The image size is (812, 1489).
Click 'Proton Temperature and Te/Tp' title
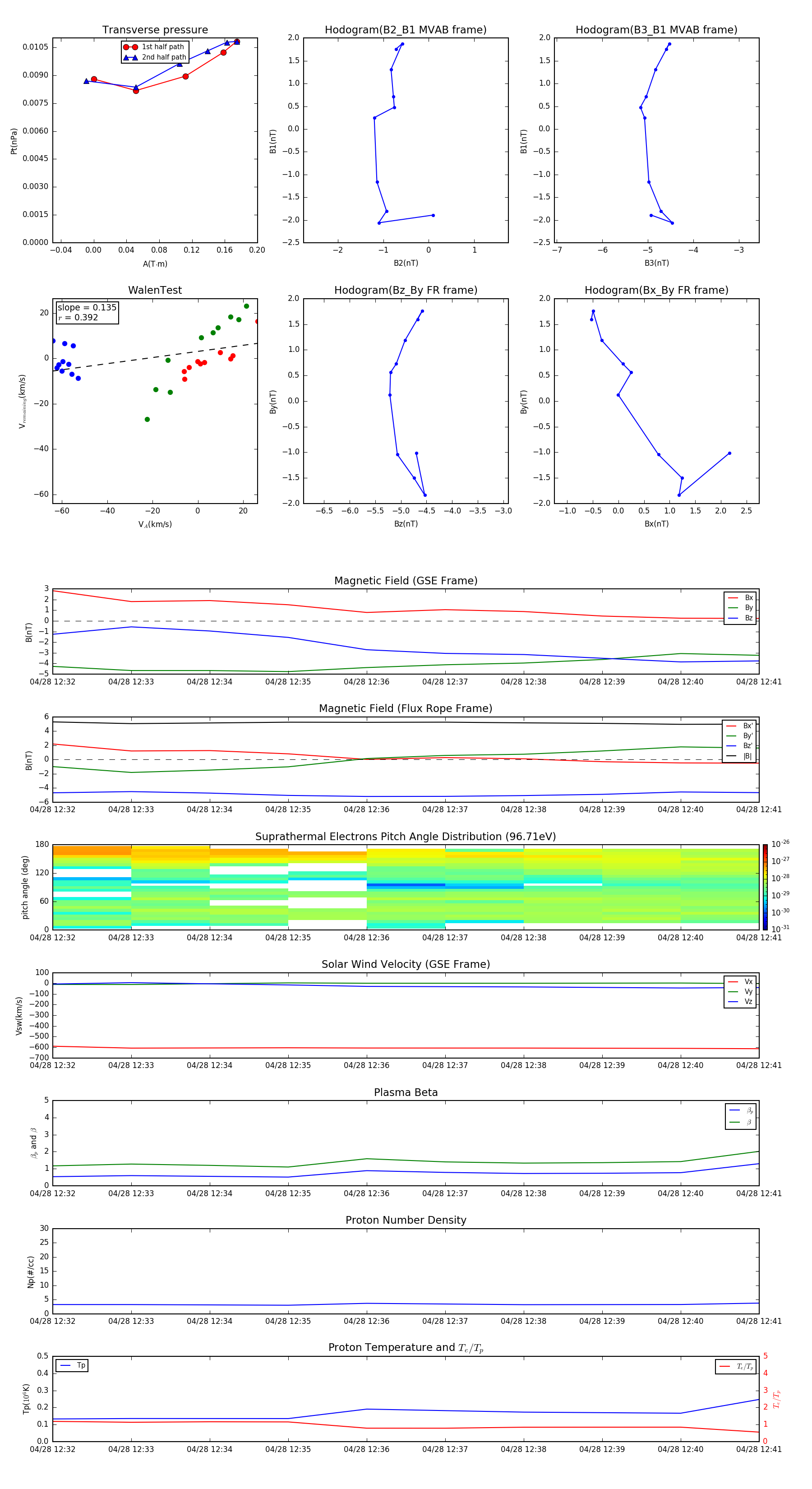click(x=406, y=1348)
